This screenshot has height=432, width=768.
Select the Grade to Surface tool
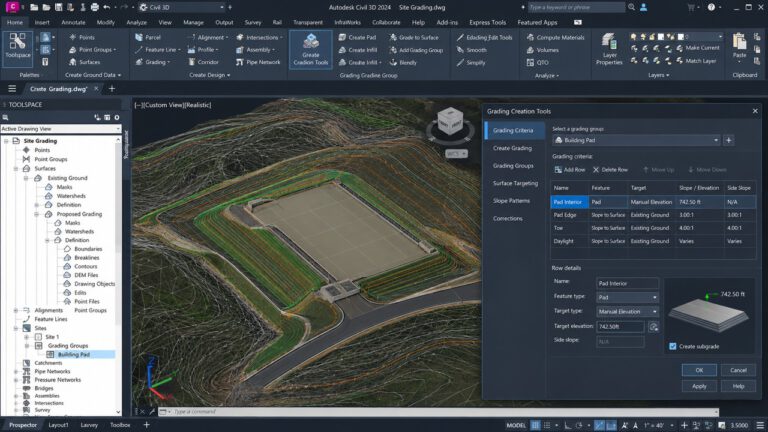414,37
